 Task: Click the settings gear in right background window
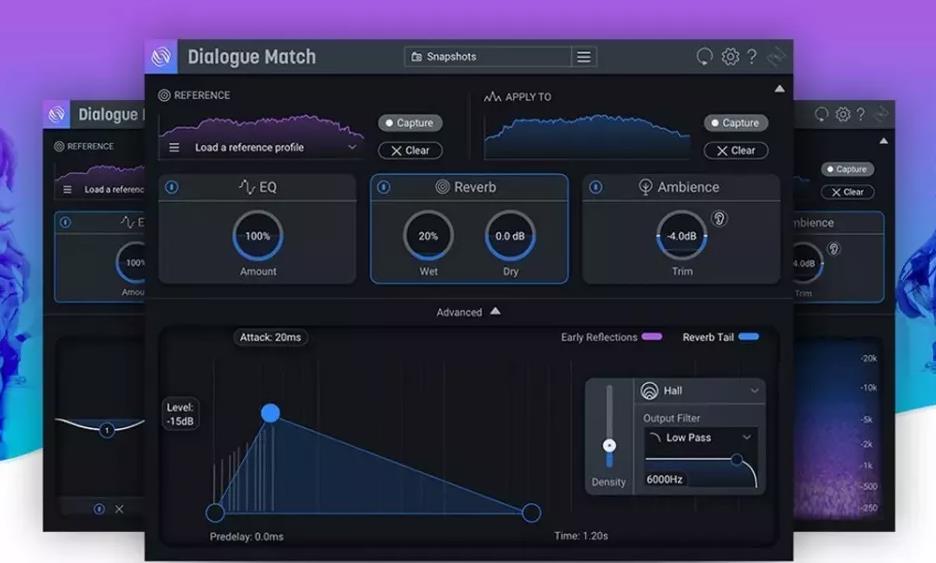point(843,114)
